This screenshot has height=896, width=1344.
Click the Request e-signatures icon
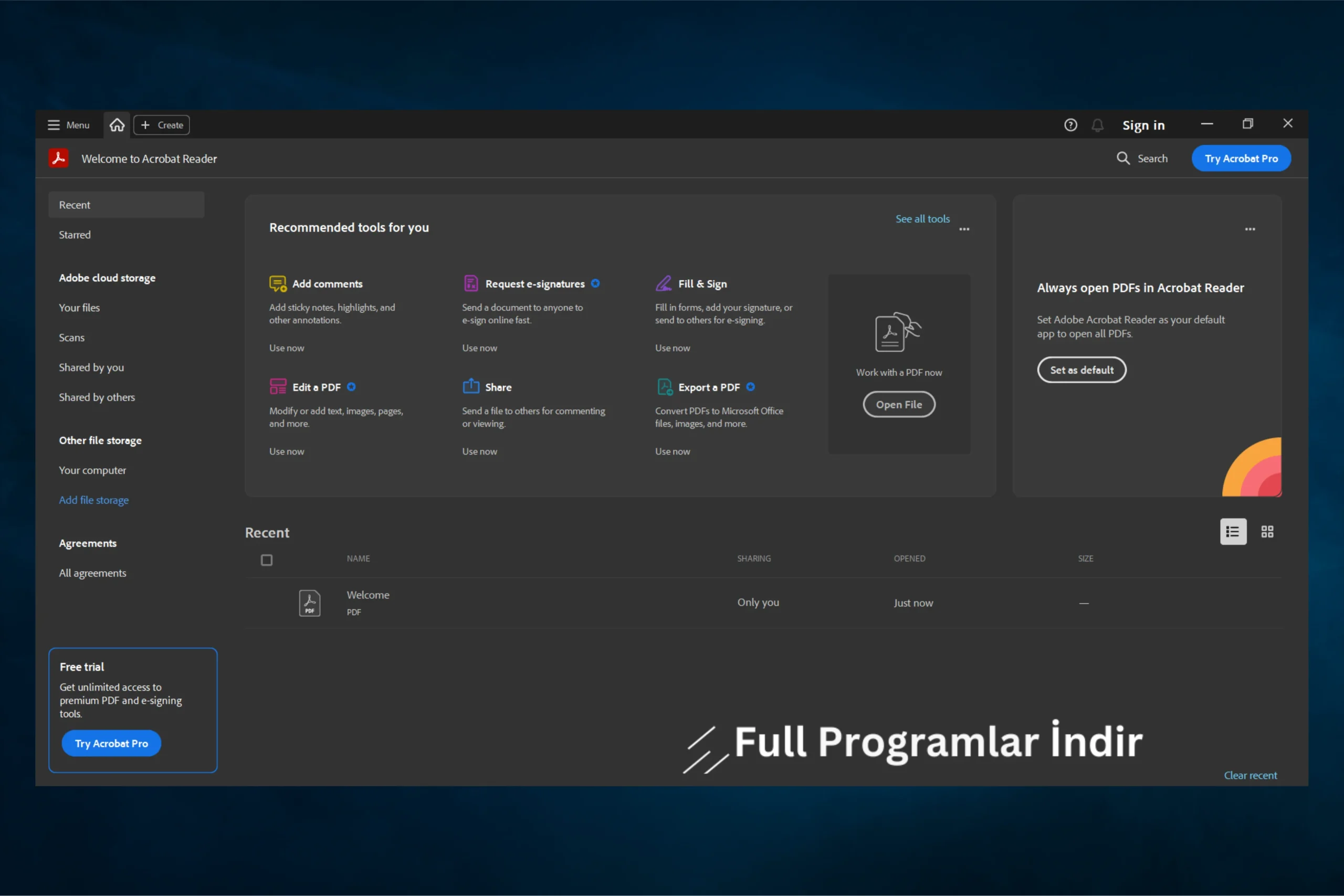click(x=471, y=283)
